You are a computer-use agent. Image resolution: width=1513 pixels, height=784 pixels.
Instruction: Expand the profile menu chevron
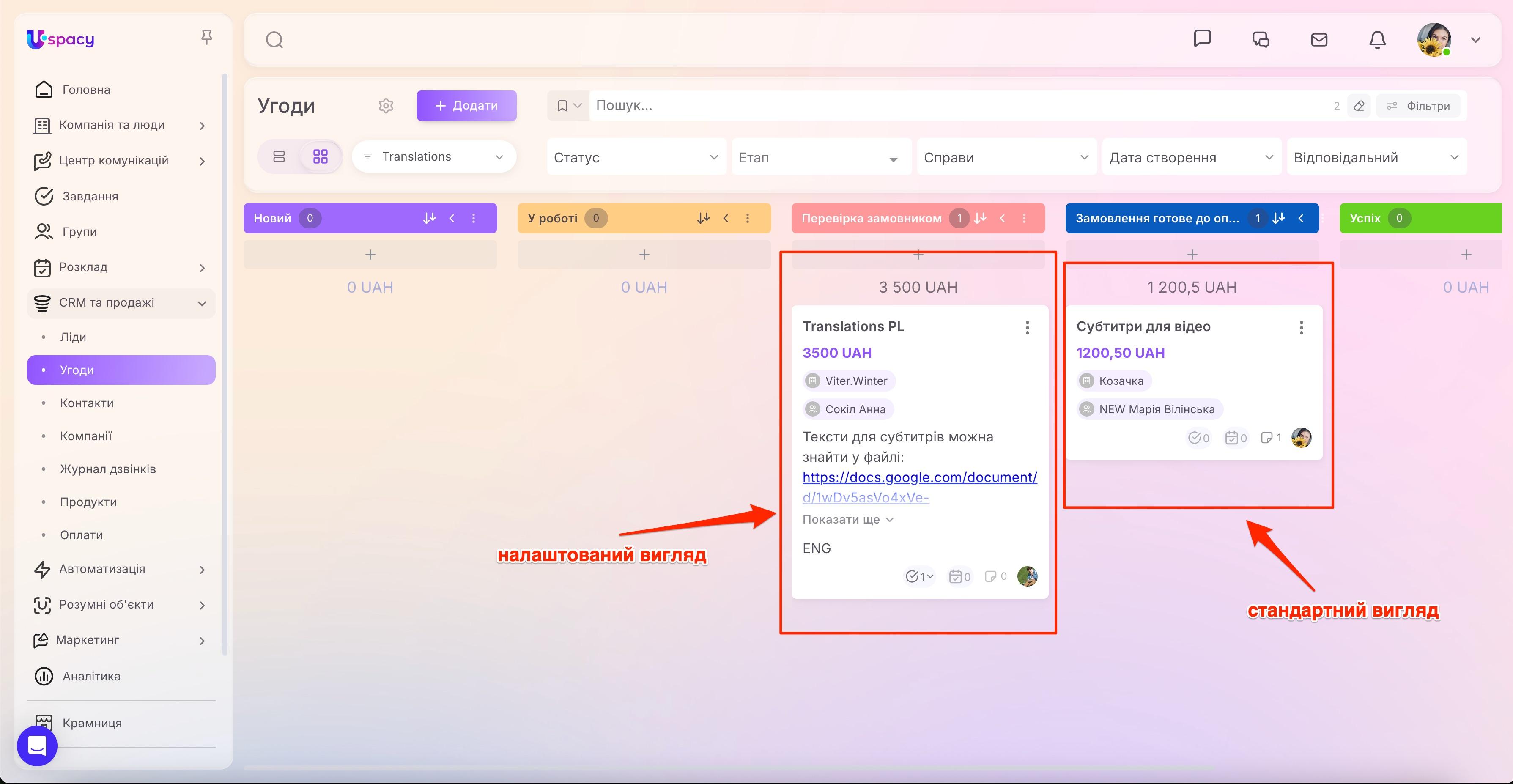1475,40
